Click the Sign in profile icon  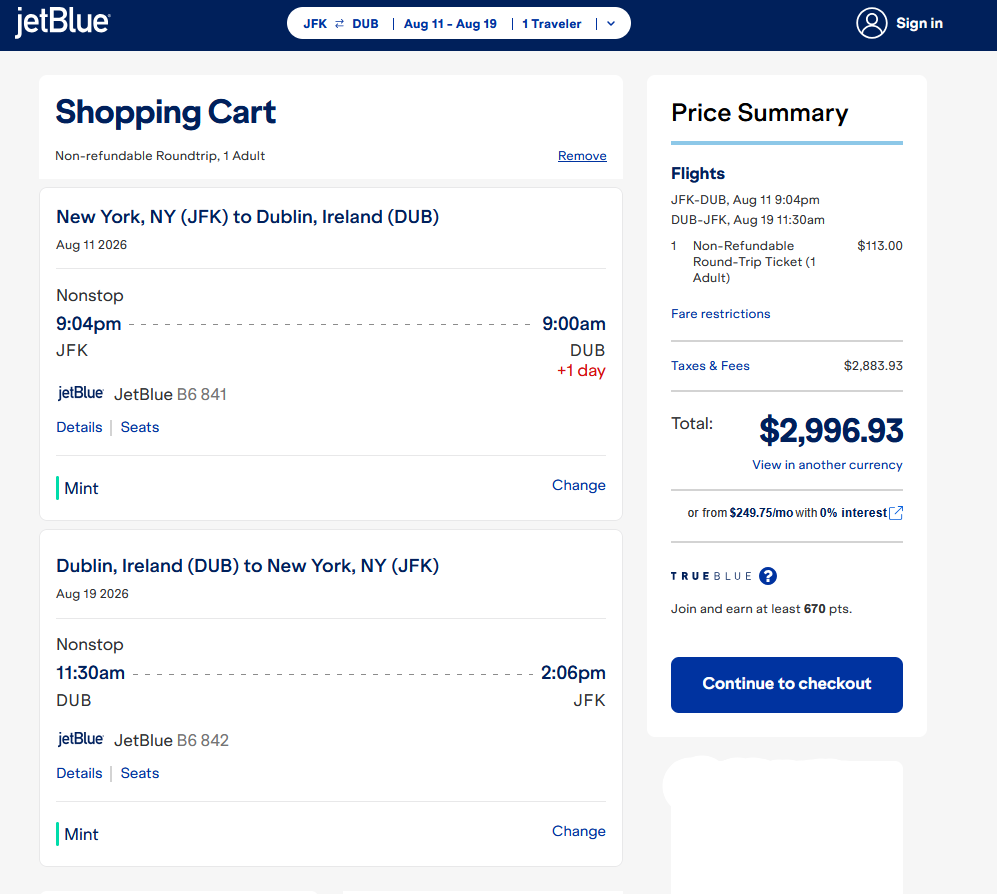click(x=871, y=24)
